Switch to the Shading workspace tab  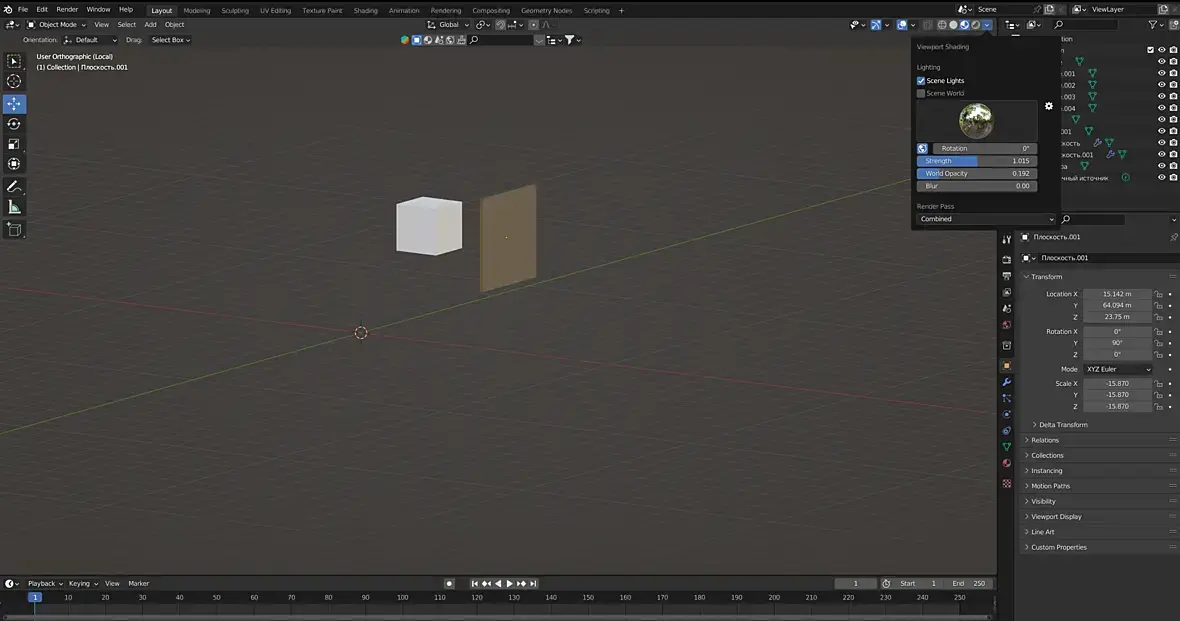click(x=366, y=11)
